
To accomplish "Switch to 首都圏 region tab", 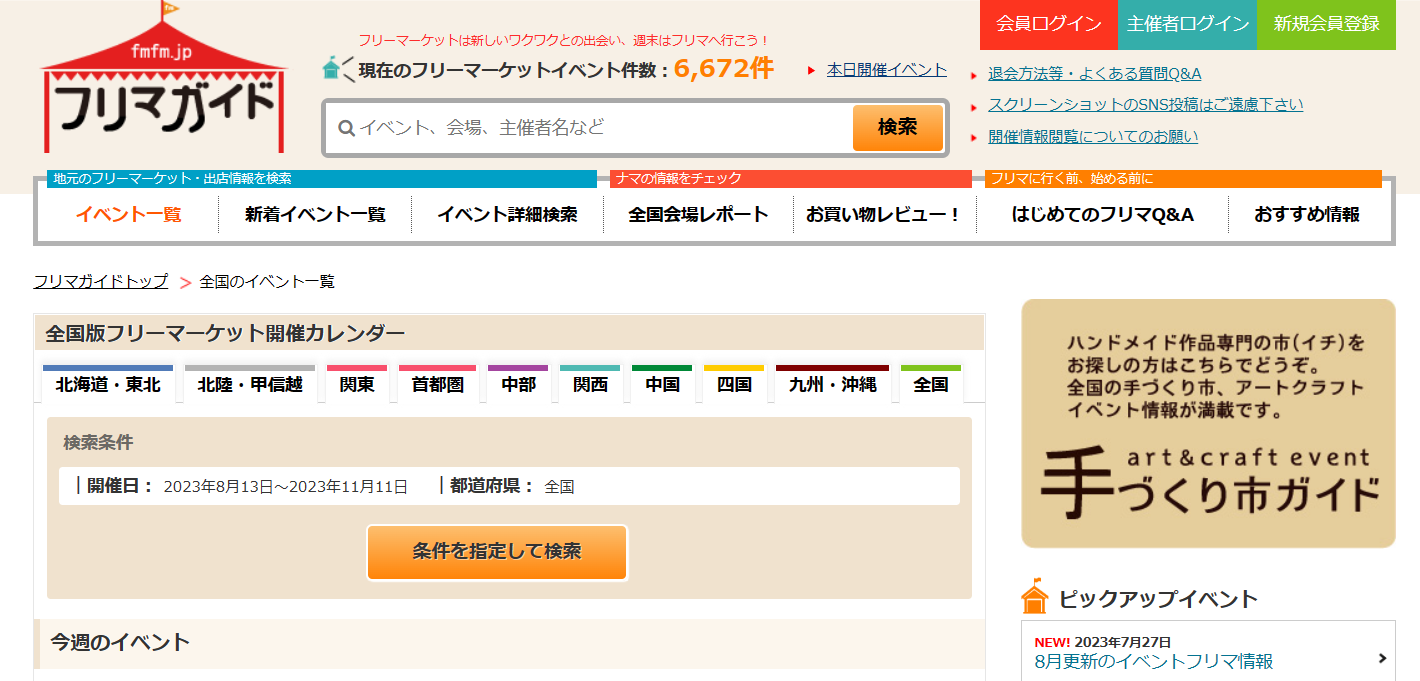I will [437, 384].
